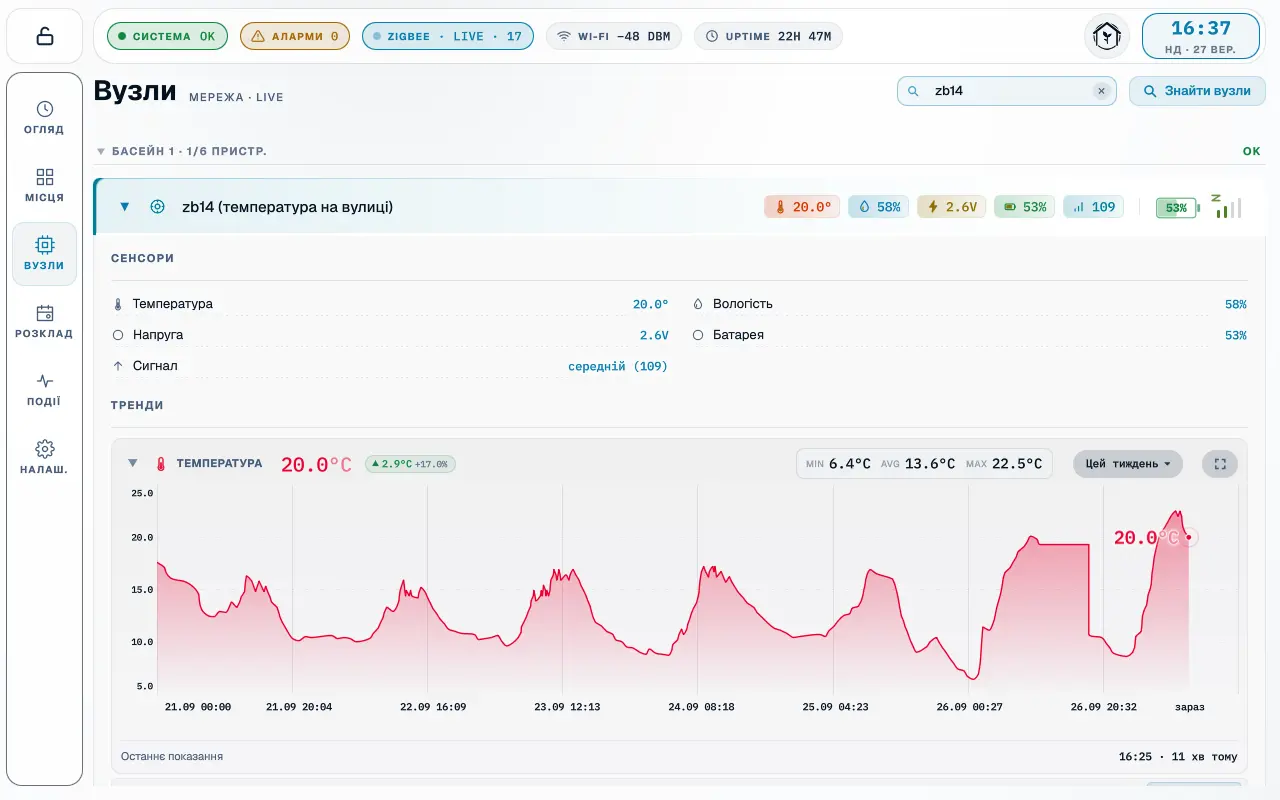
Task: Click the red 20.0° temperature chip
Action: click(802, 207)
